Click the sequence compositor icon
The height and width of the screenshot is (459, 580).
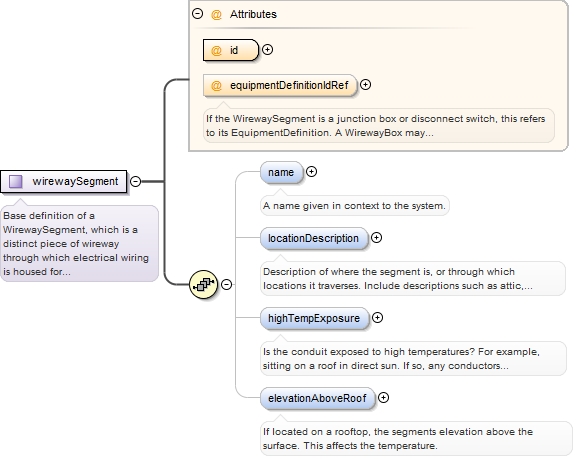point(203,284)
